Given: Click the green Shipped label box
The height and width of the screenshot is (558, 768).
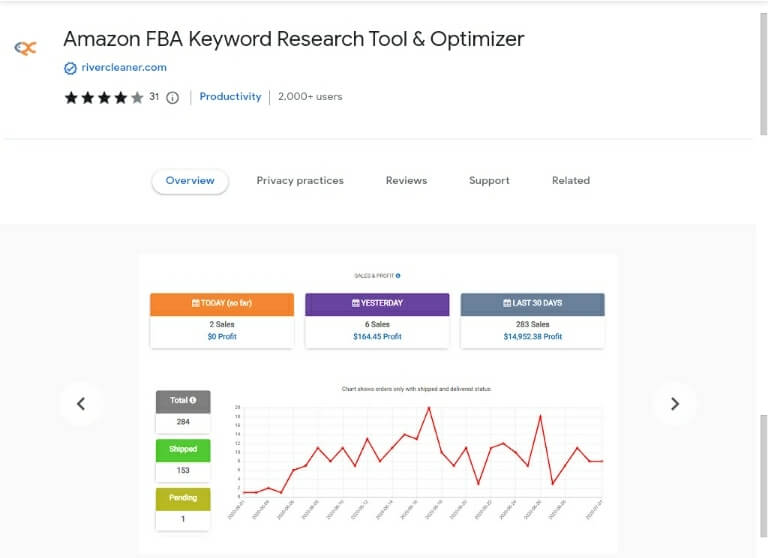Looking at the screenshot, I should pyautogui.click(x=183, y=450).
